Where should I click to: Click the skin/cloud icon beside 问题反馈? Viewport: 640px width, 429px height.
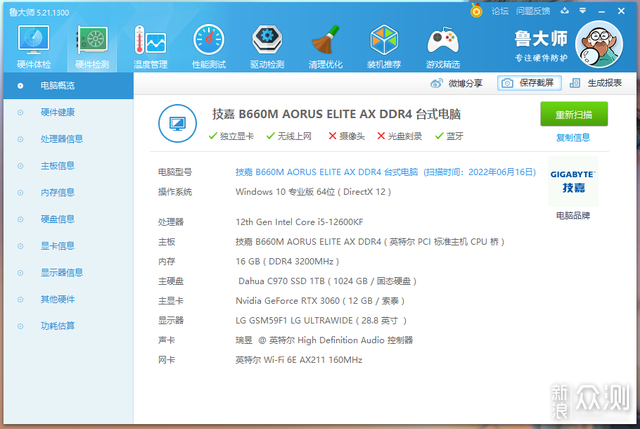[x=565, y=11]
